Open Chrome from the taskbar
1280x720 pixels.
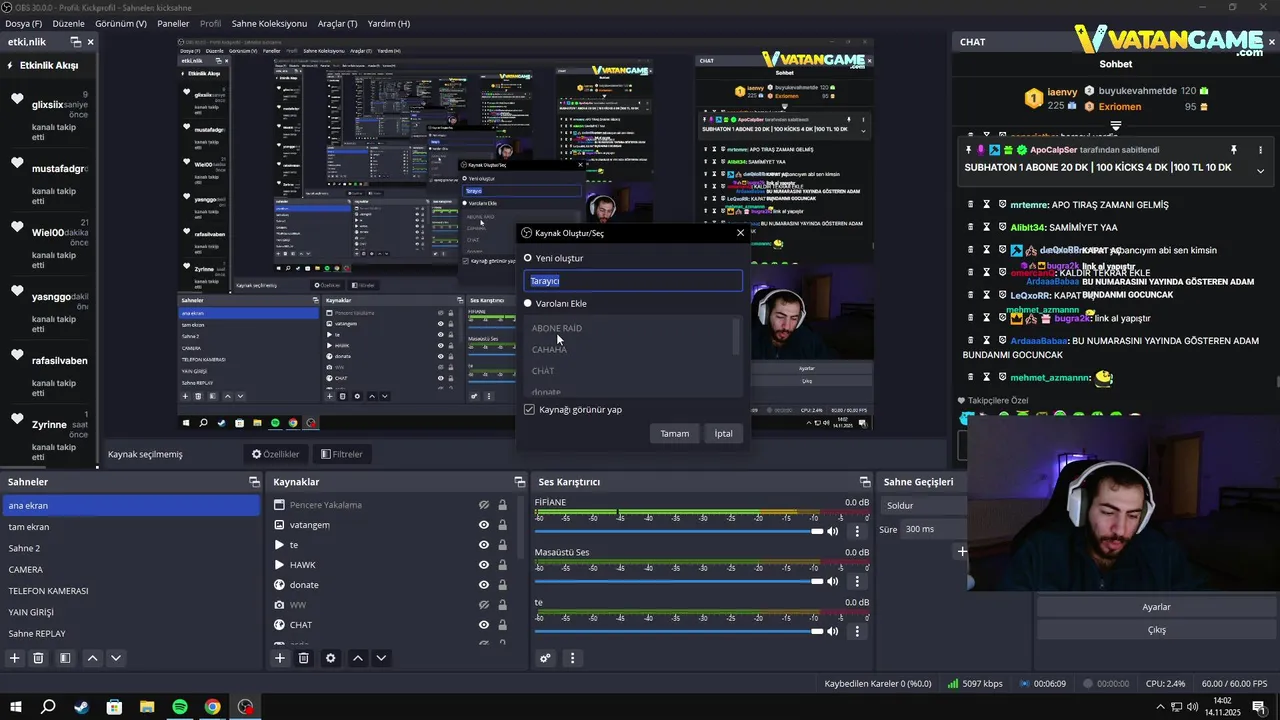213,707
